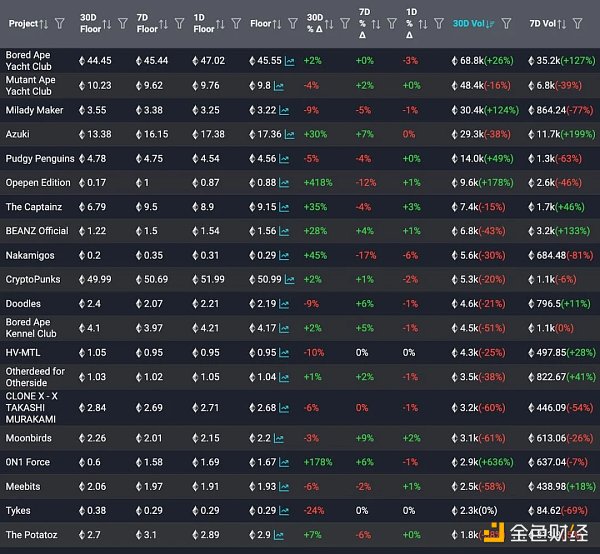Click the 7D Vol column header label

543,24
